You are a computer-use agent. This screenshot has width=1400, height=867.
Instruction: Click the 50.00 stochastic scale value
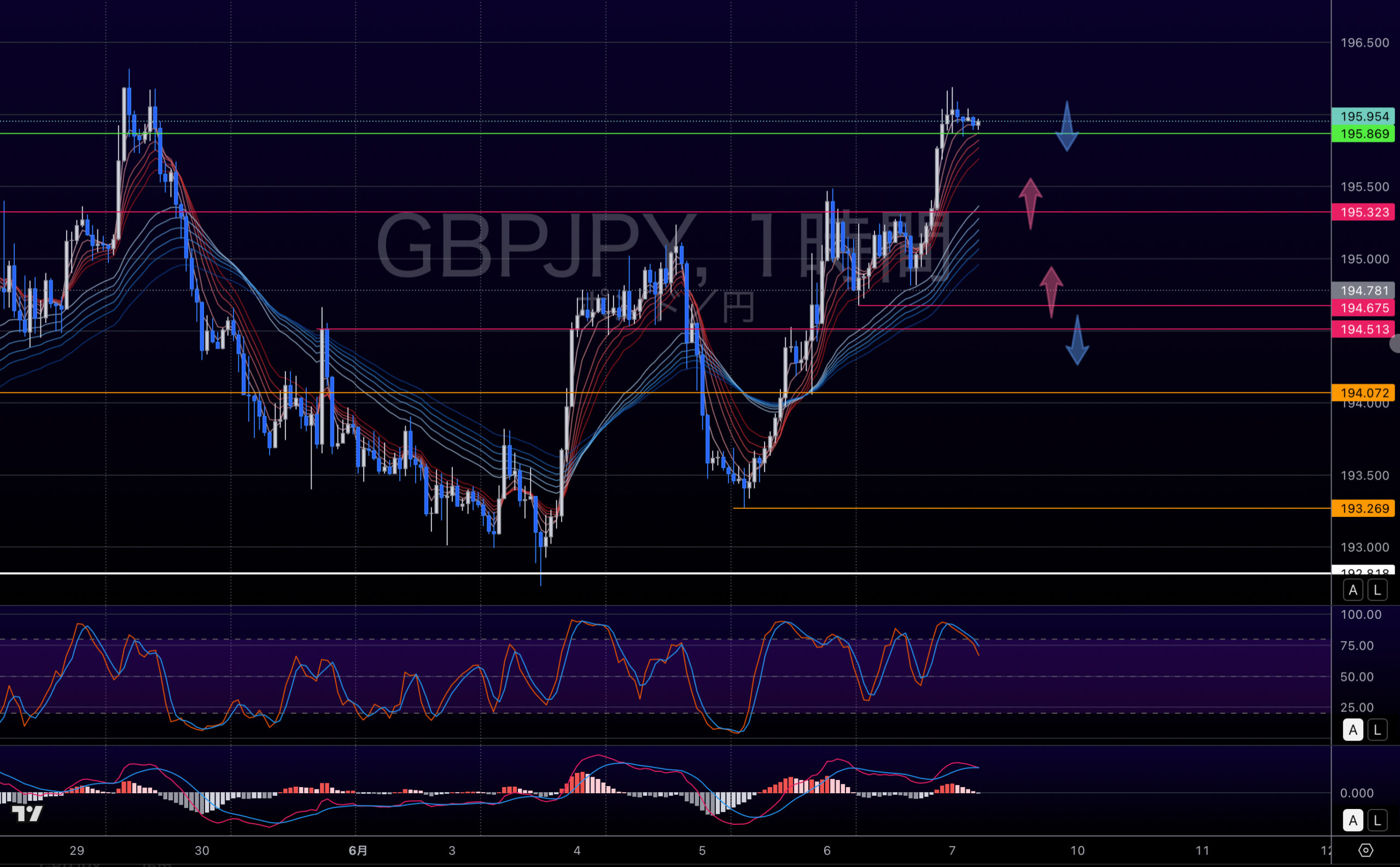(x=1357, y=677)
